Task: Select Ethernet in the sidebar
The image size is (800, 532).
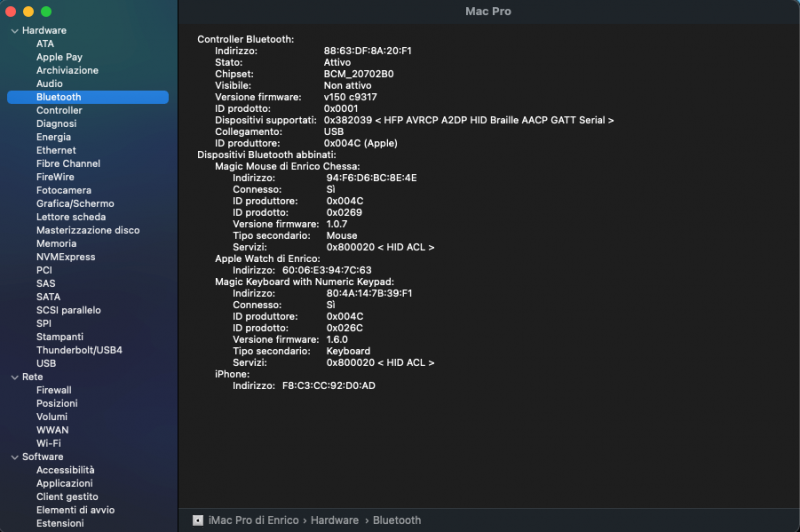Action: (x=56, y=150)
